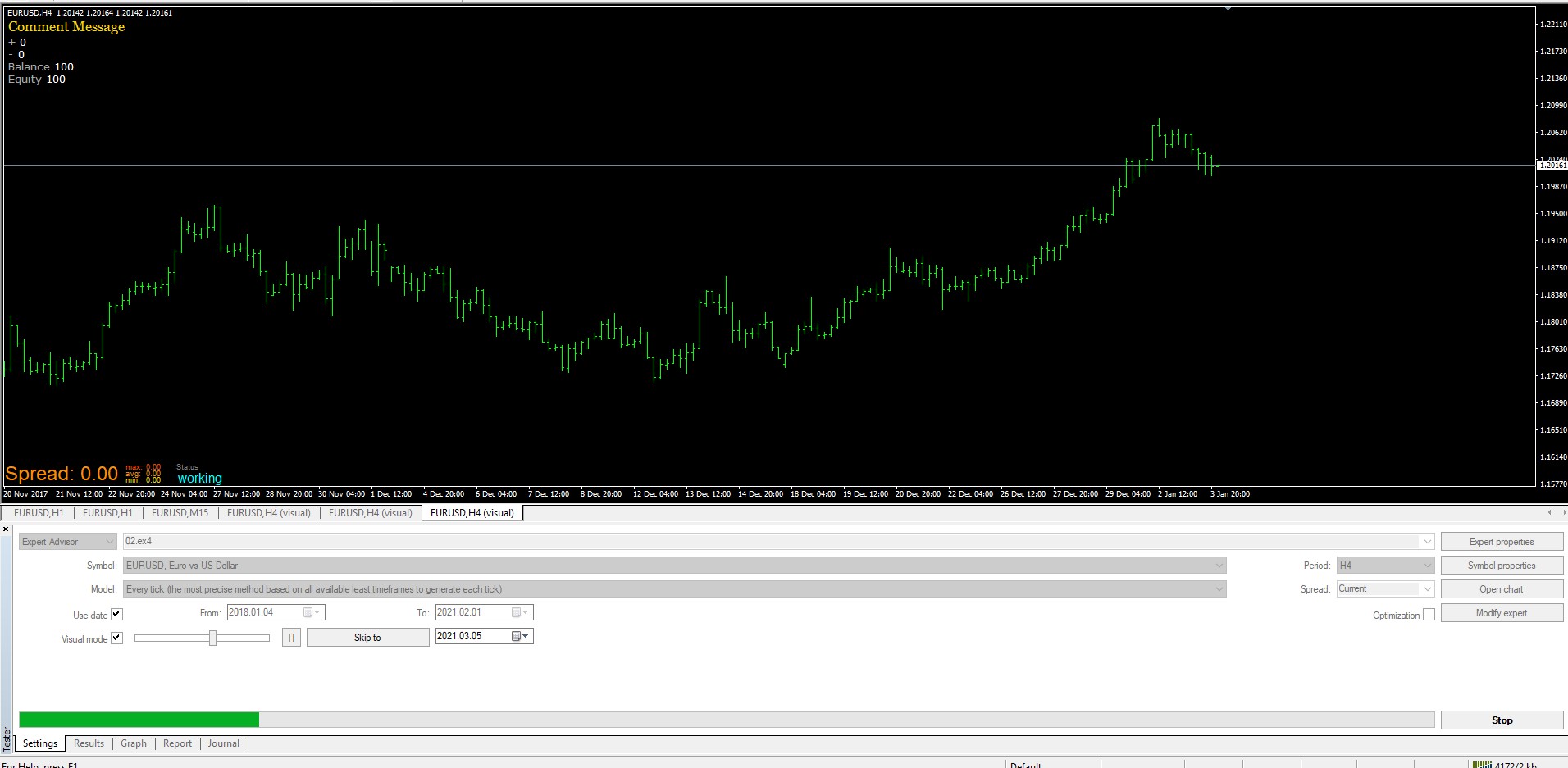The image size is (1568, 768).
Task: Open the From date 2018.01.04 calendar
Action: pos(312,612)
